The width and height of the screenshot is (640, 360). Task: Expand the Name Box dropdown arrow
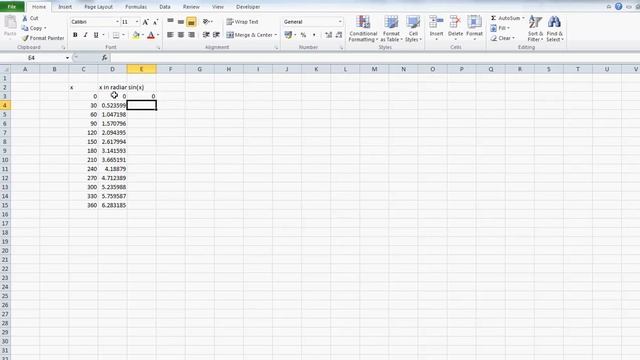point(67,58)
